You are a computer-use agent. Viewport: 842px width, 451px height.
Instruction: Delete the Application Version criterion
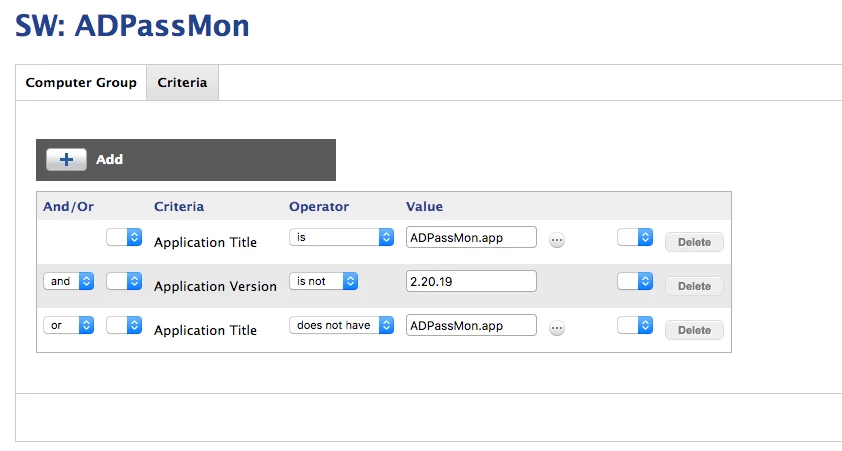click(694, 286)
